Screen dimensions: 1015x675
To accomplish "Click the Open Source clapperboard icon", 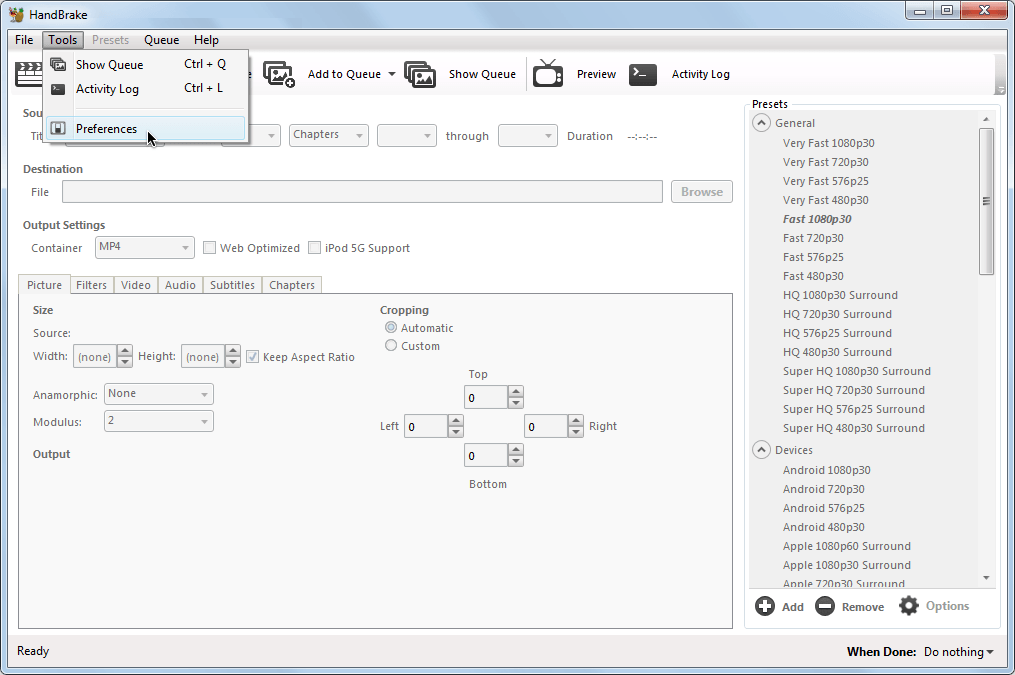I will (x=28, y=74).
